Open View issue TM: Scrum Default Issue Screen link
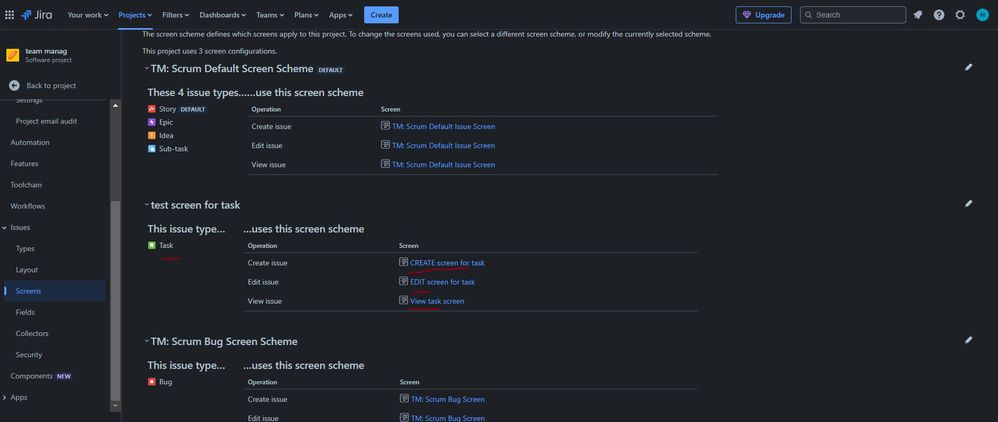The height and width of the screenshot is (422, 998). click(443, 165)
